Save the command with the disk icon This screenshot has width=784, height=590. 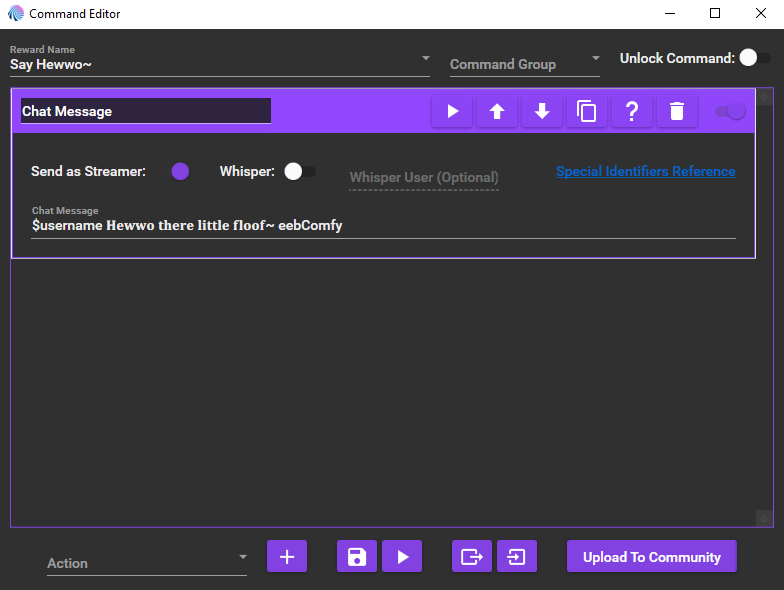(357, 556)
